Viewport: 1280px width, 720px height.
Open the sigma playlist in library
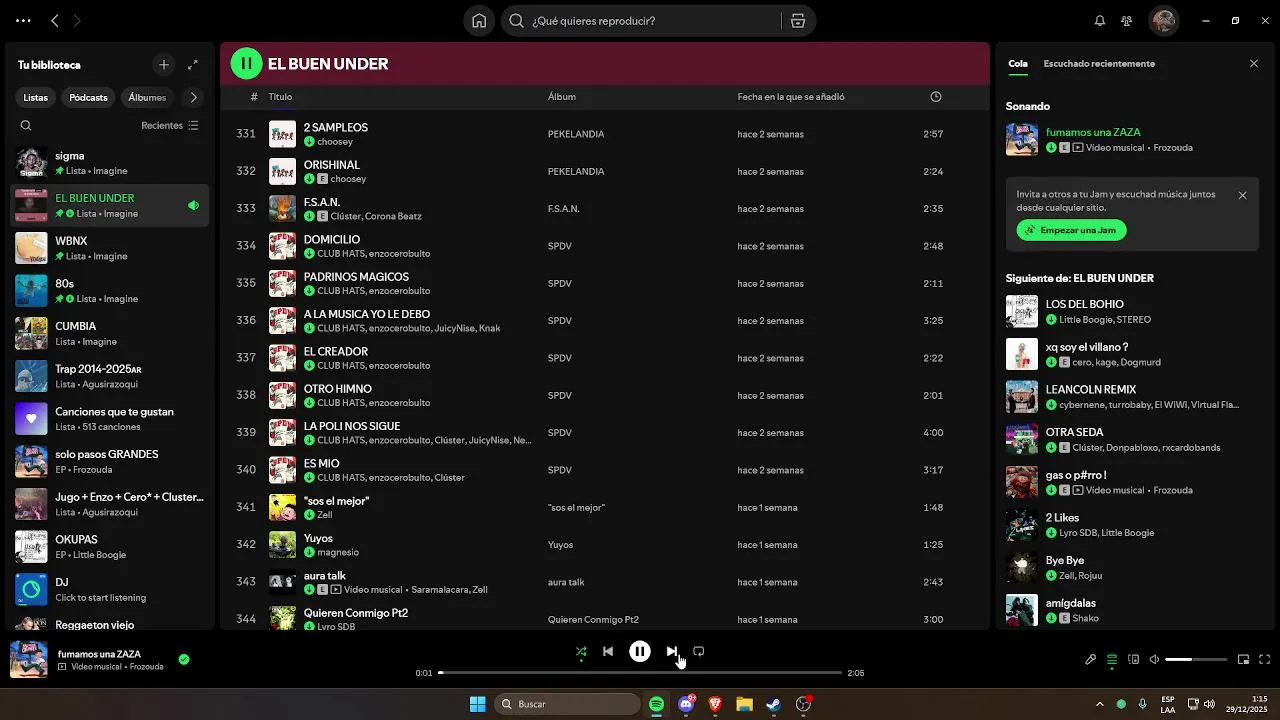(110, 163)
